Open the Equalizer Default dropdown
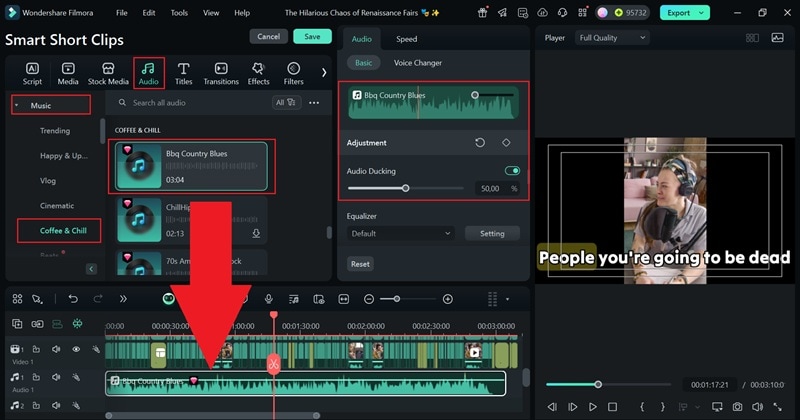This screenshot has width=800, height=420. 401,233
